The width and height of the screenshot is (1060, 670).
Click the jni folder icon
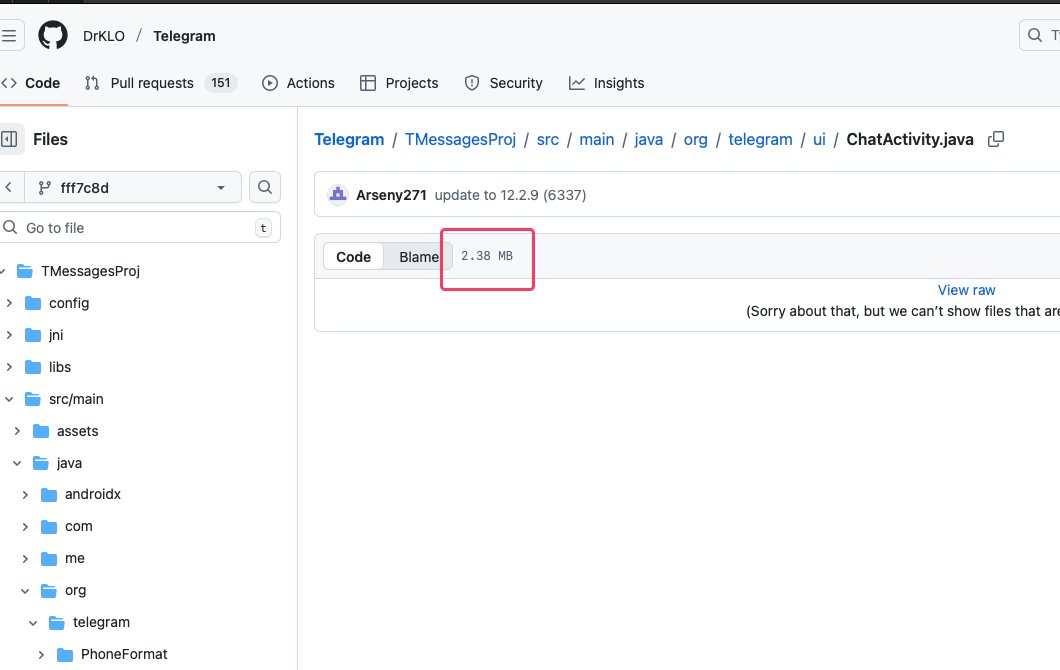pyautogui.click(x=33, y=335)
